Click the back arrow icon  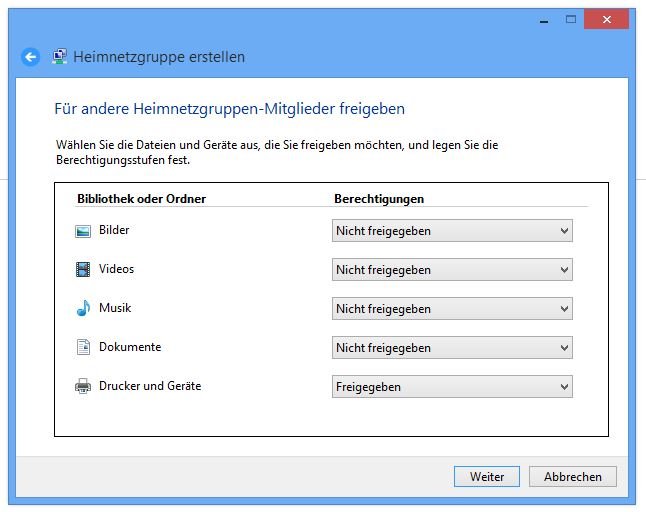[x=30, y=57]
